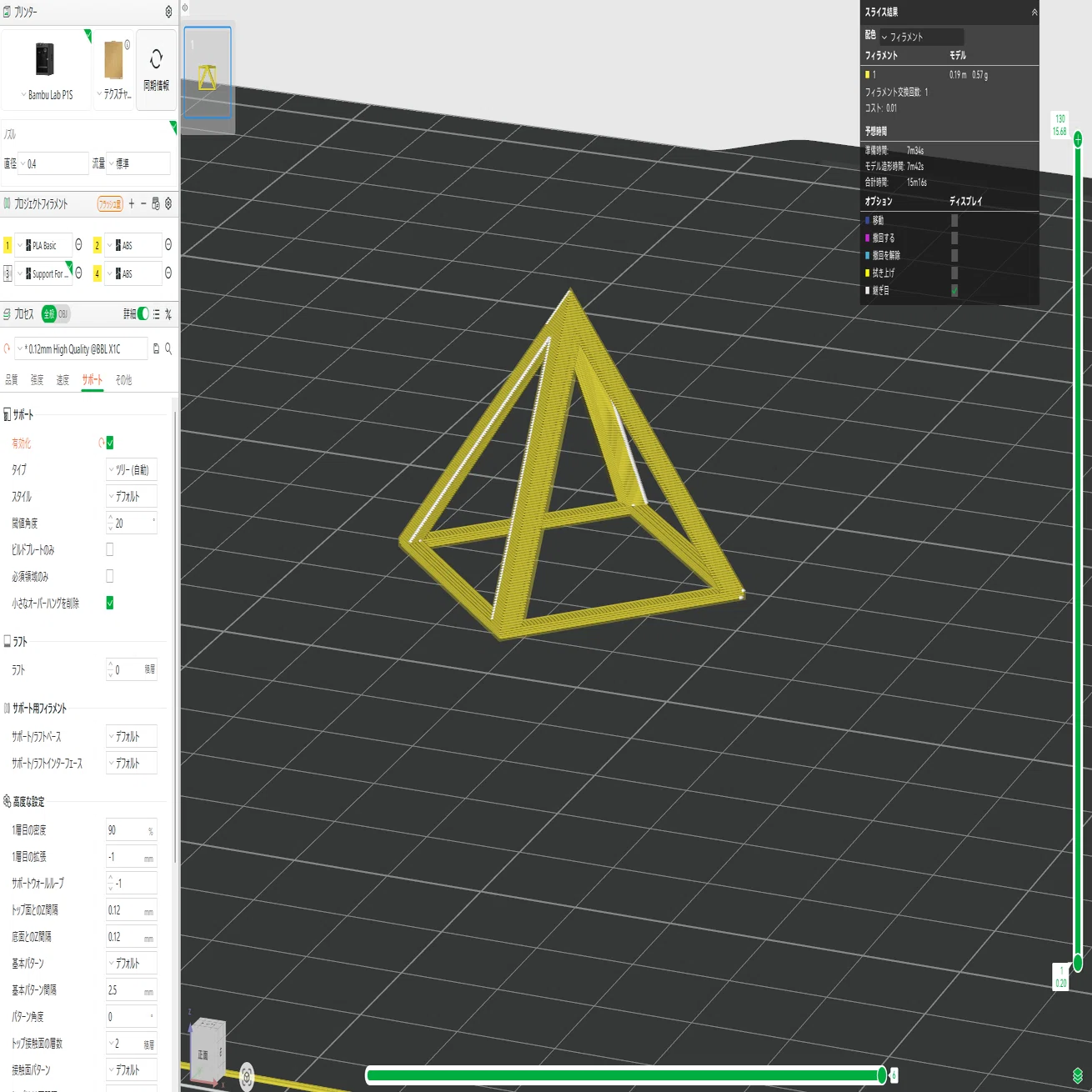1092x1092 pixels.
Task: Select the 全般 global process tab
Action: pyautogui.click(x=48, y=314)
